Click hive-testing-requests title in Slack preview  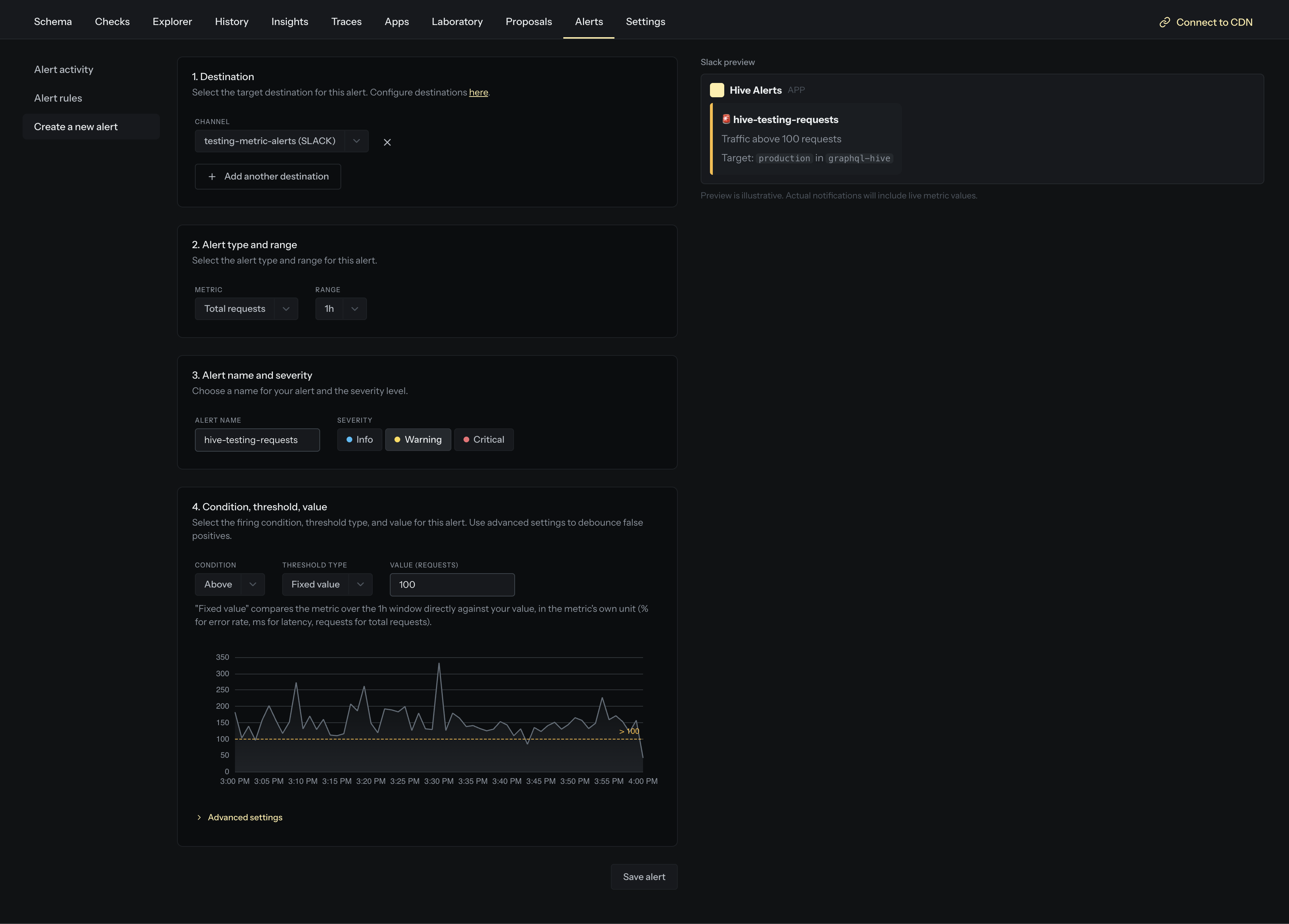point(785,119)
